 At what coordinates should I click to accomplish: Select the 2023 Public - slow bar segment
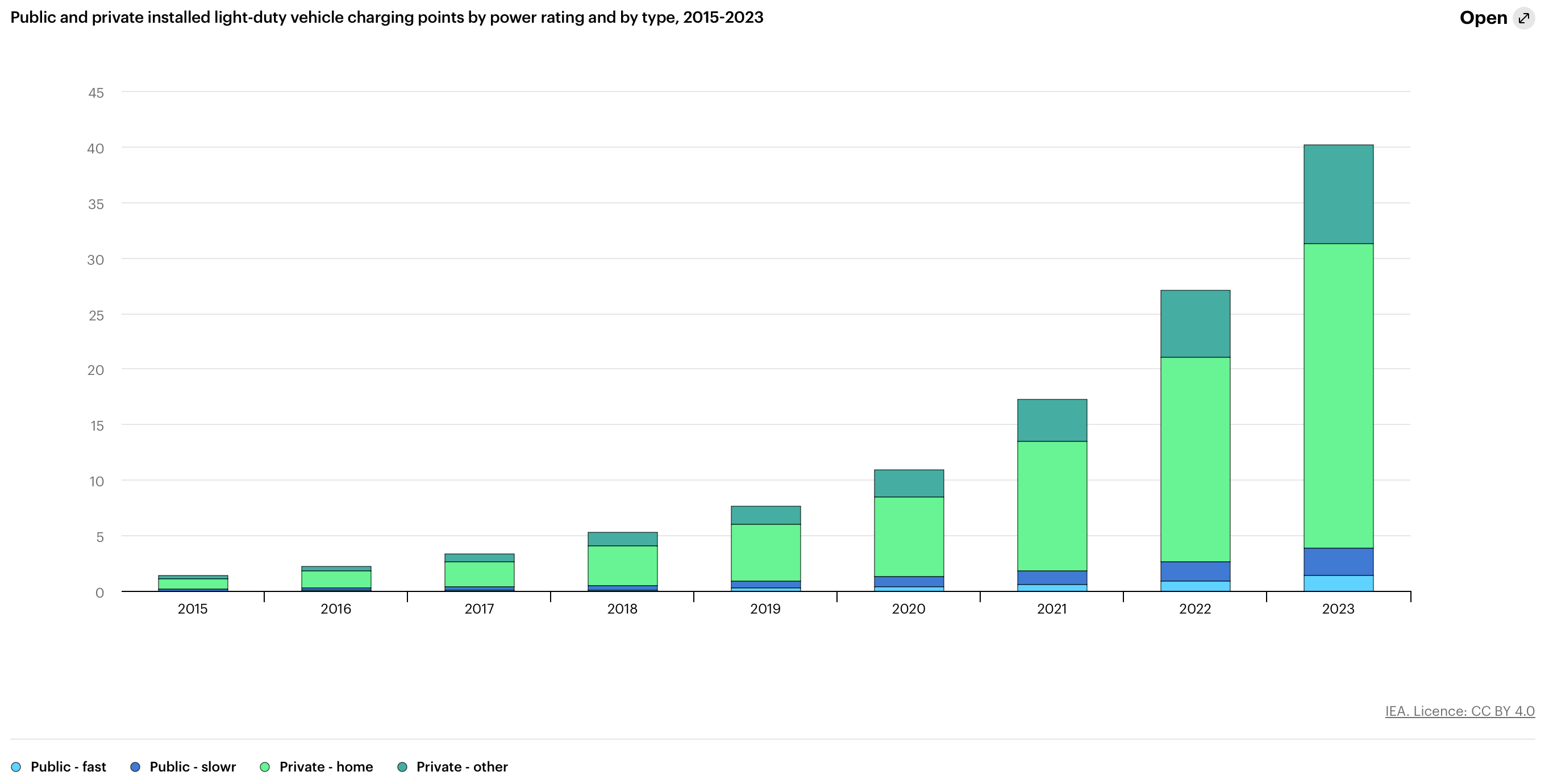1338,561
